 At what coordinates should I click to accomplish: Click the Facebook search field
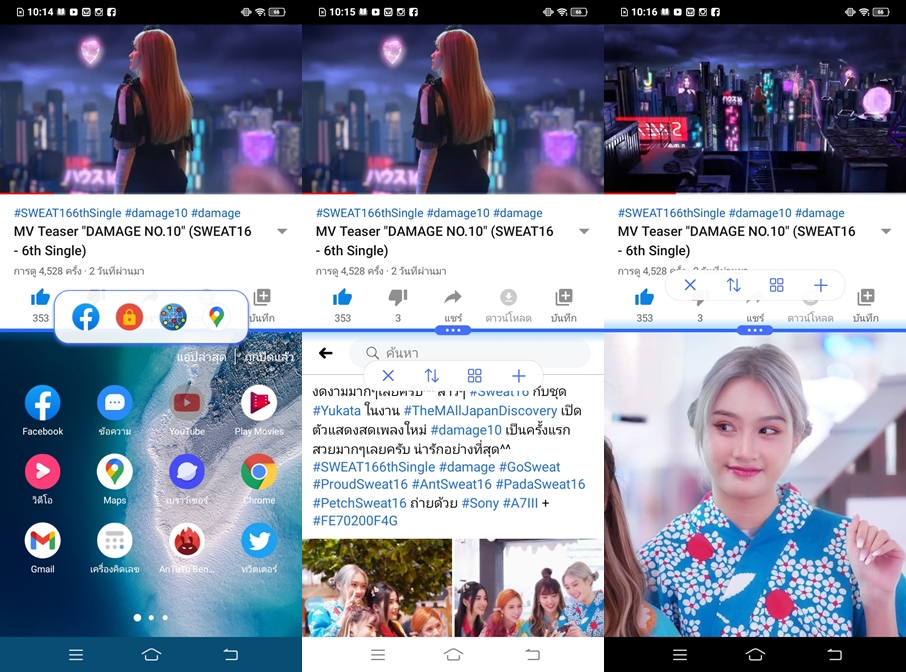[470, 353]
